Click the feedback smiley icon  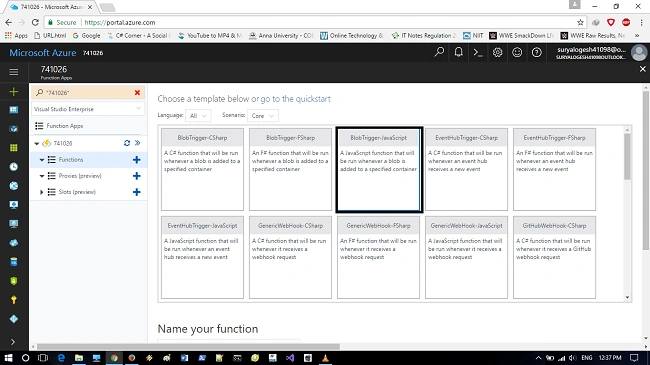click(x=517, y=53)
